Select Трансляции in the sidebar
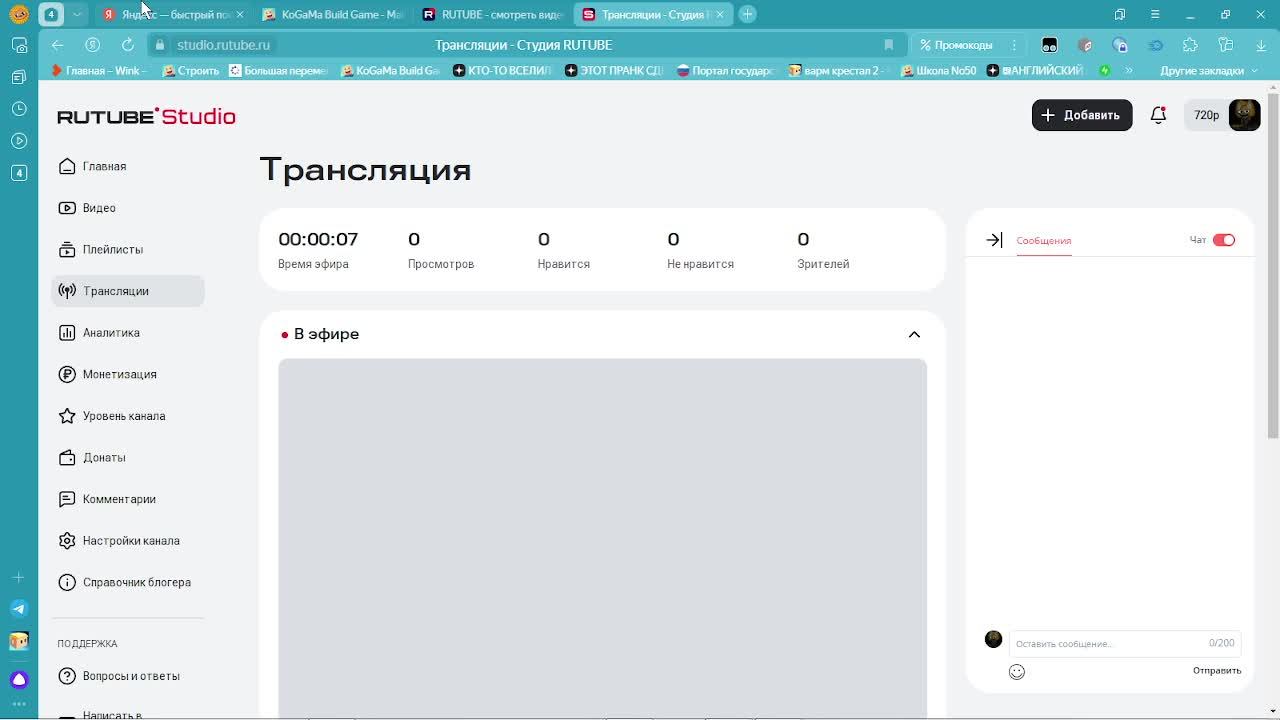Viewport: 1280px width, 720px height. [128, 291]
